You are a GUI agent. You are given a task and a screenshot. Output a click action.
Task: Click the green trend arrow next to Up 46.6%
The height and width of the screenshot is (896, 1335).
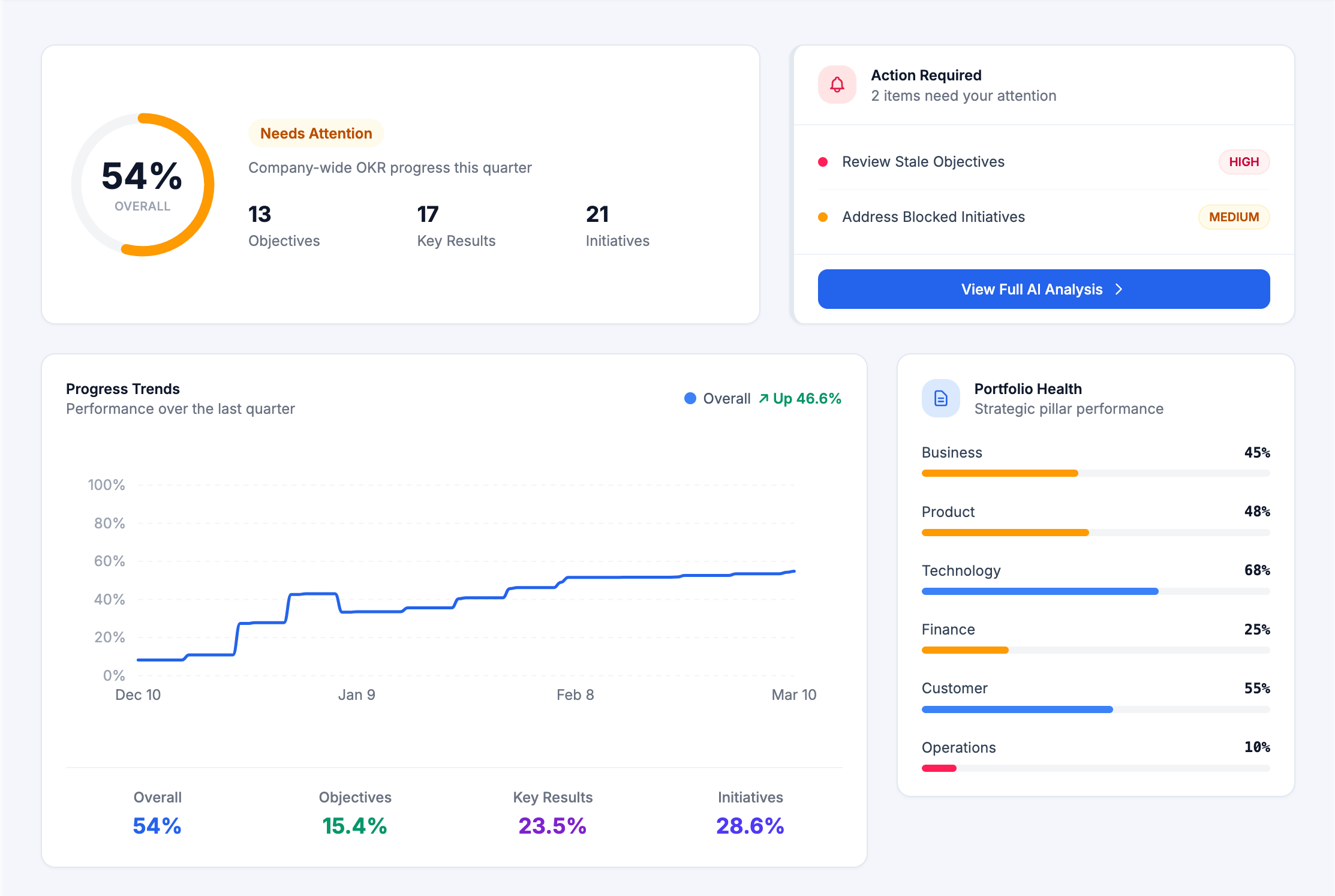763,398
